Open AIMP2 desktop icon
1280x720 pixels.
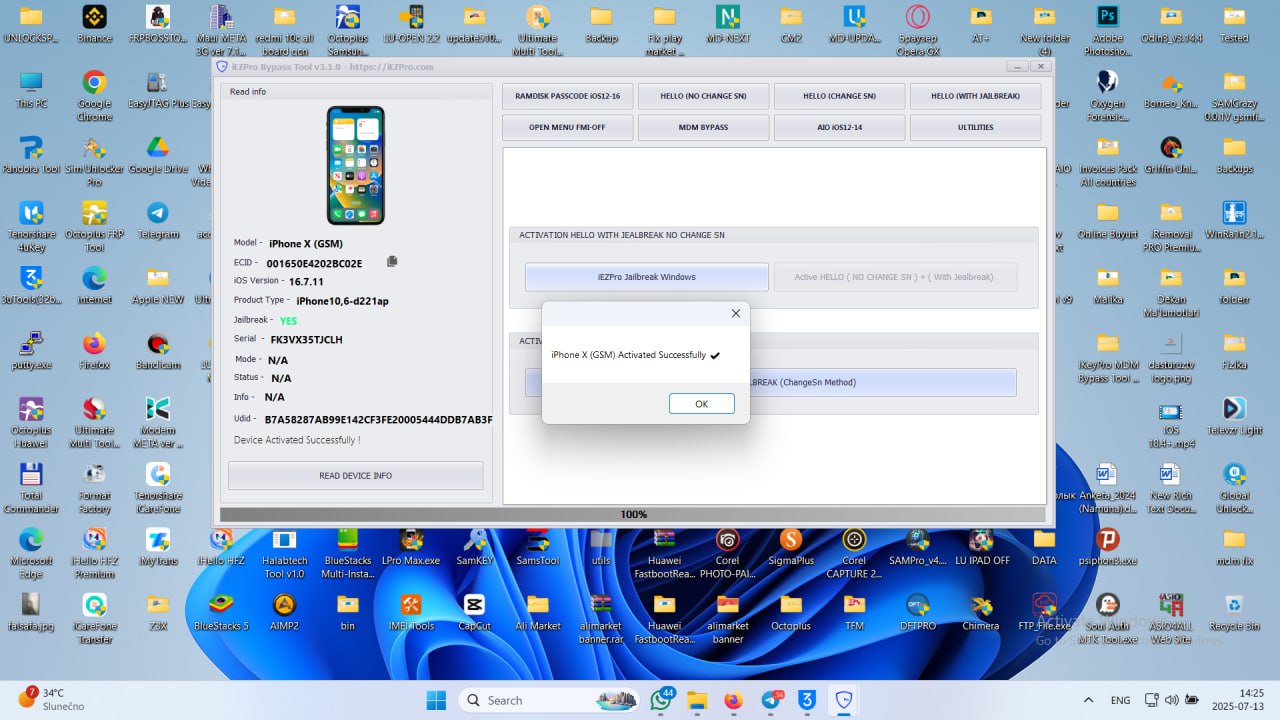click(284, 611)
